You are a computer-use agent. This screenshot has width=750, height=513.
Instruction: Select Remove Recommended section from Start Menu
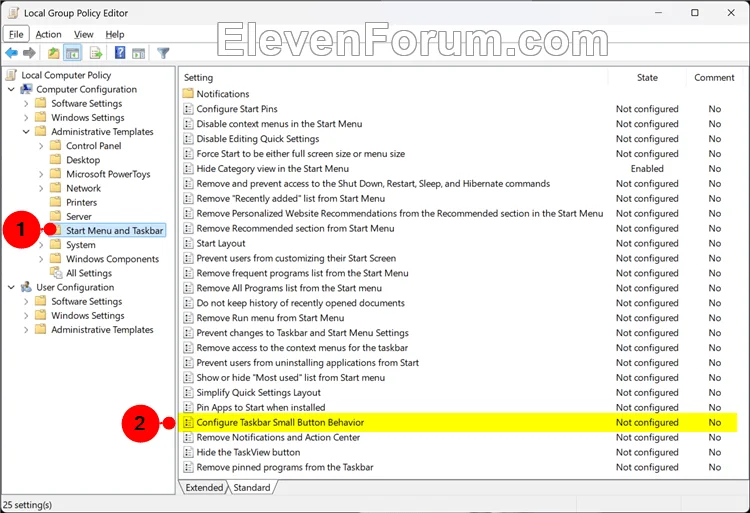(296, 229)
